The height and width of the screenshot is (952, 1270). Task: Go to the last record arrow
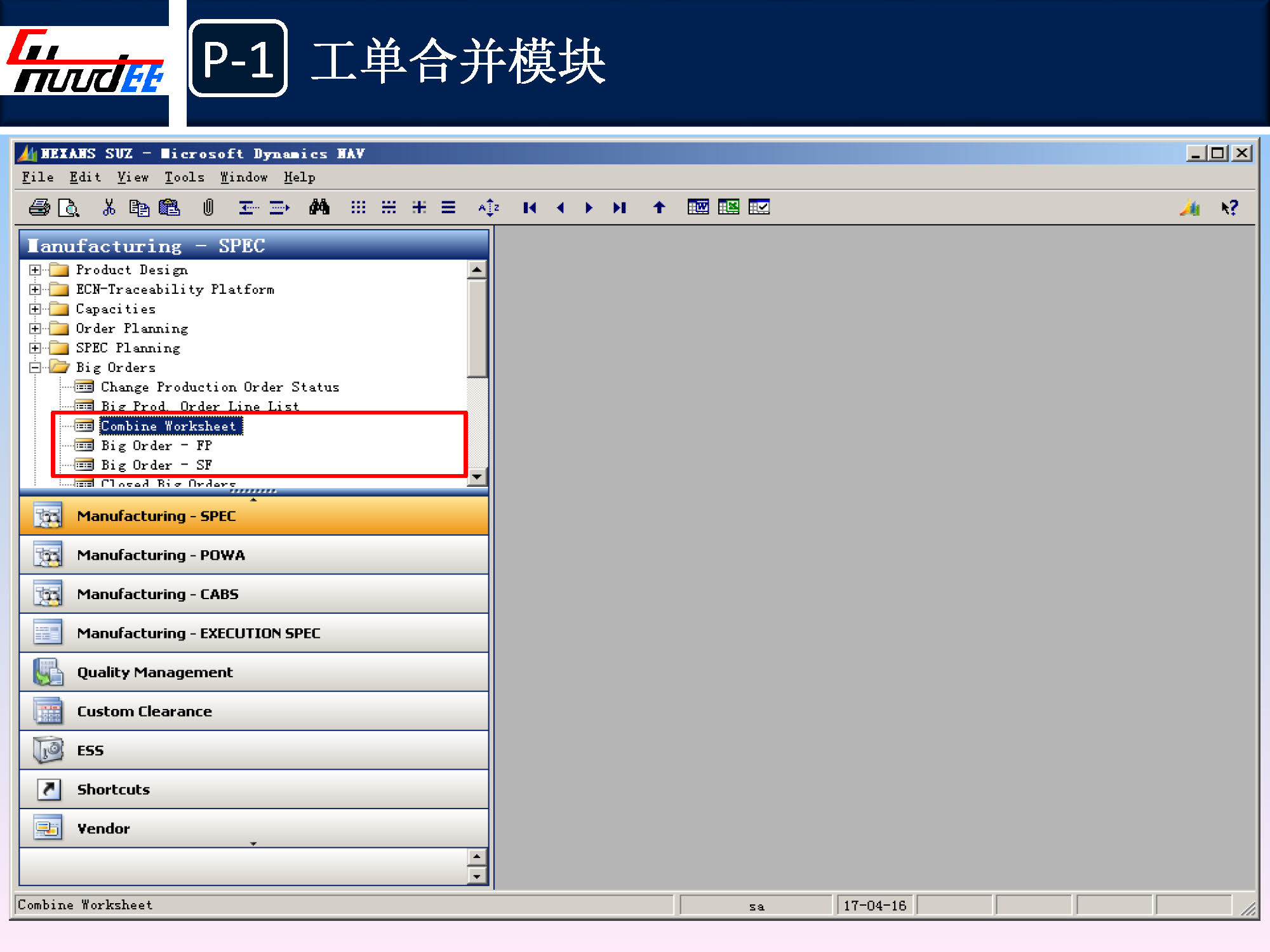coord(620,208)
